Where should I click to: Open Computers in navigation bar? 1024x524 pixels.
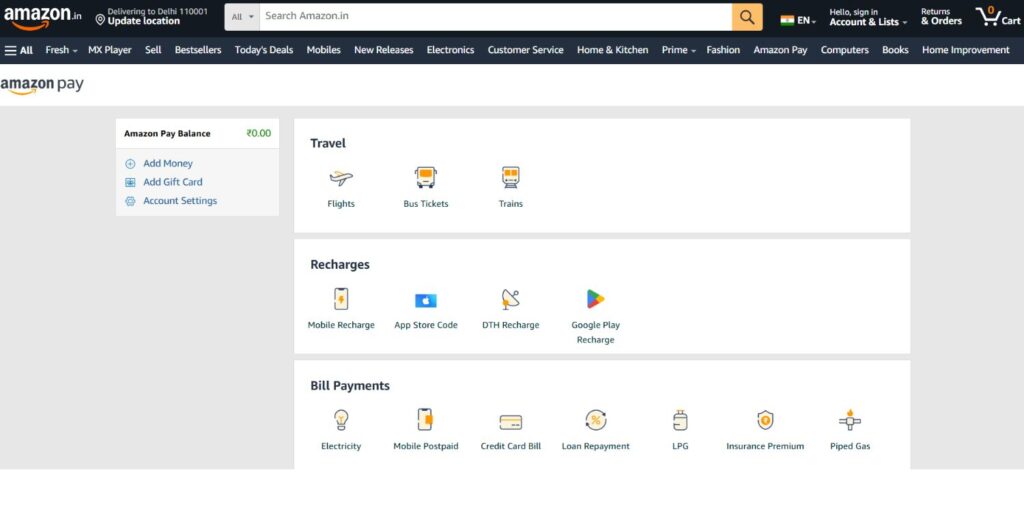[x=844, y=50]
